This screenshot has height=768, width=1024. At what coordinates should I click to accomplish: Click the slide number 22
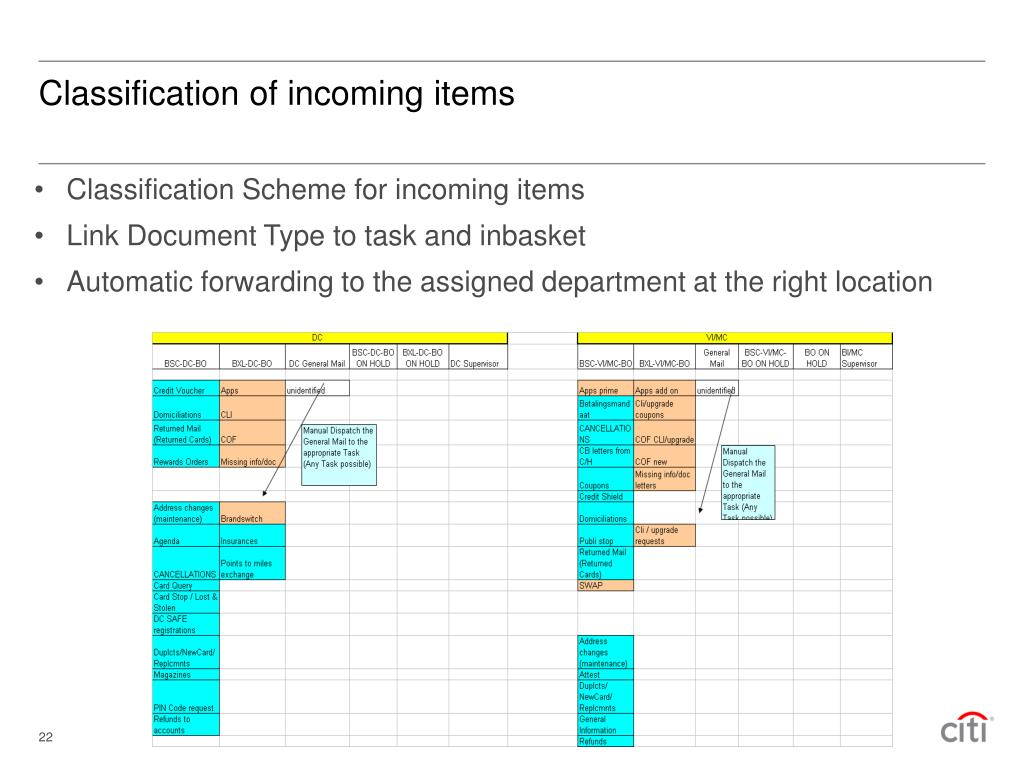click(46, 737)
